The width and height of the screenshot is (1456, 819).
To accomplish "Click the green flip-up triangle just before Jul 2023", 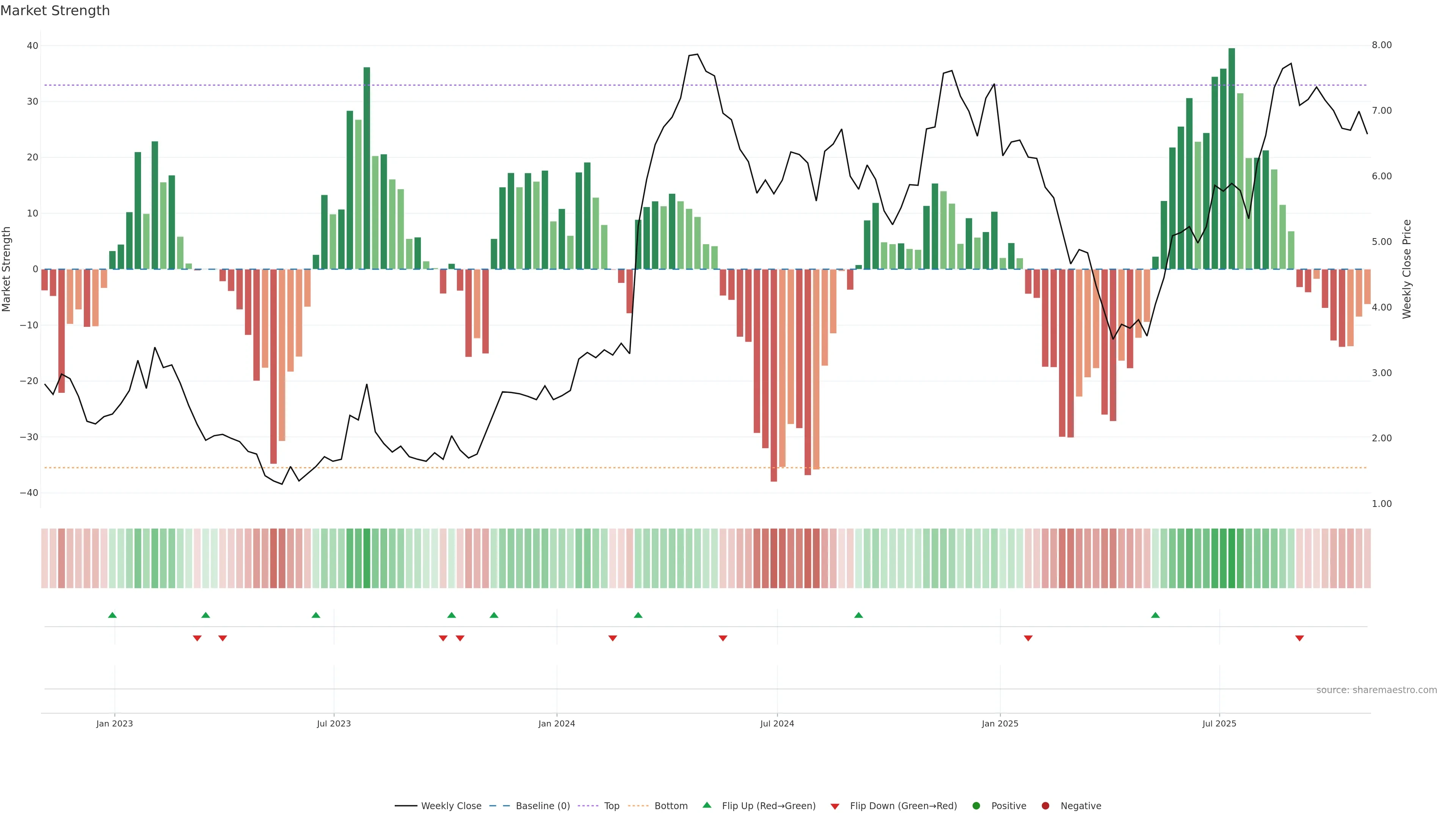I will pyautogui.click(x=316, y=615).
